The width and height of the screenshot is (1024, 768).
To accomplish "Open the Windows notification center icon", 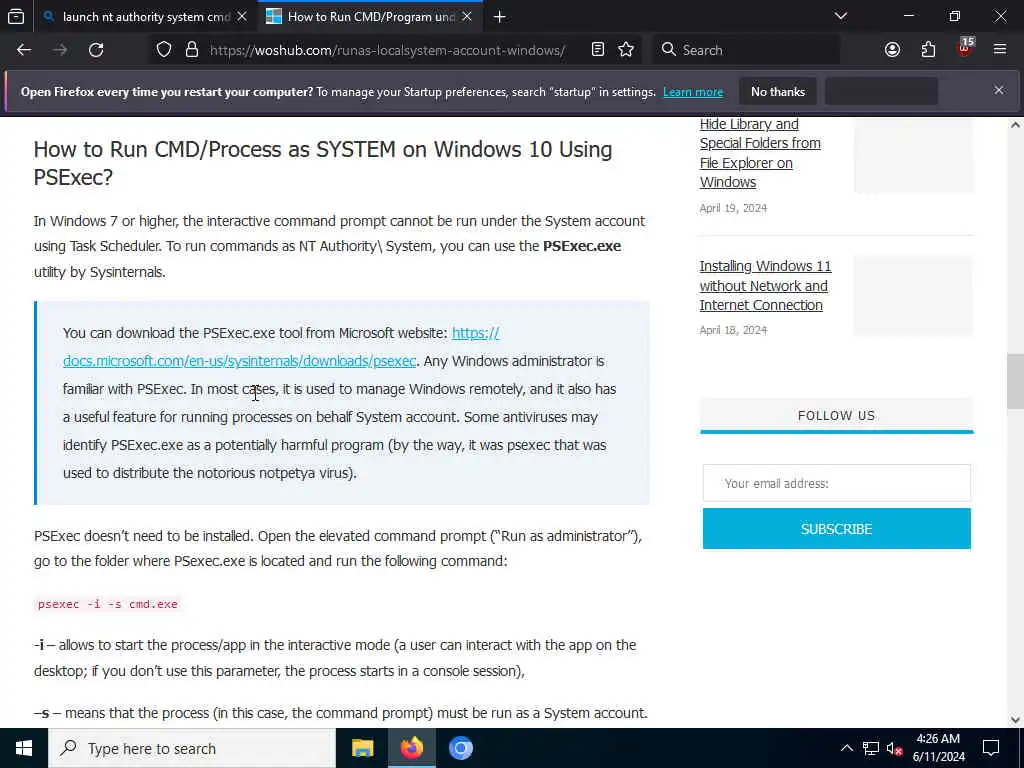I will 991,748.
